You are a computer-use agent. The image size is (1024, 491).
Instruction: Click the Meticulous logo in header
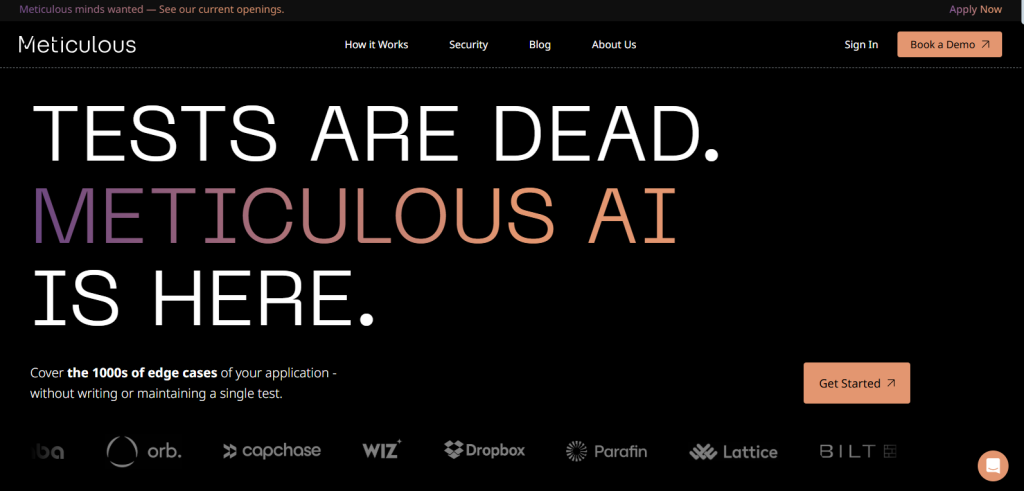pyautogui.click(x=77, y=44)
